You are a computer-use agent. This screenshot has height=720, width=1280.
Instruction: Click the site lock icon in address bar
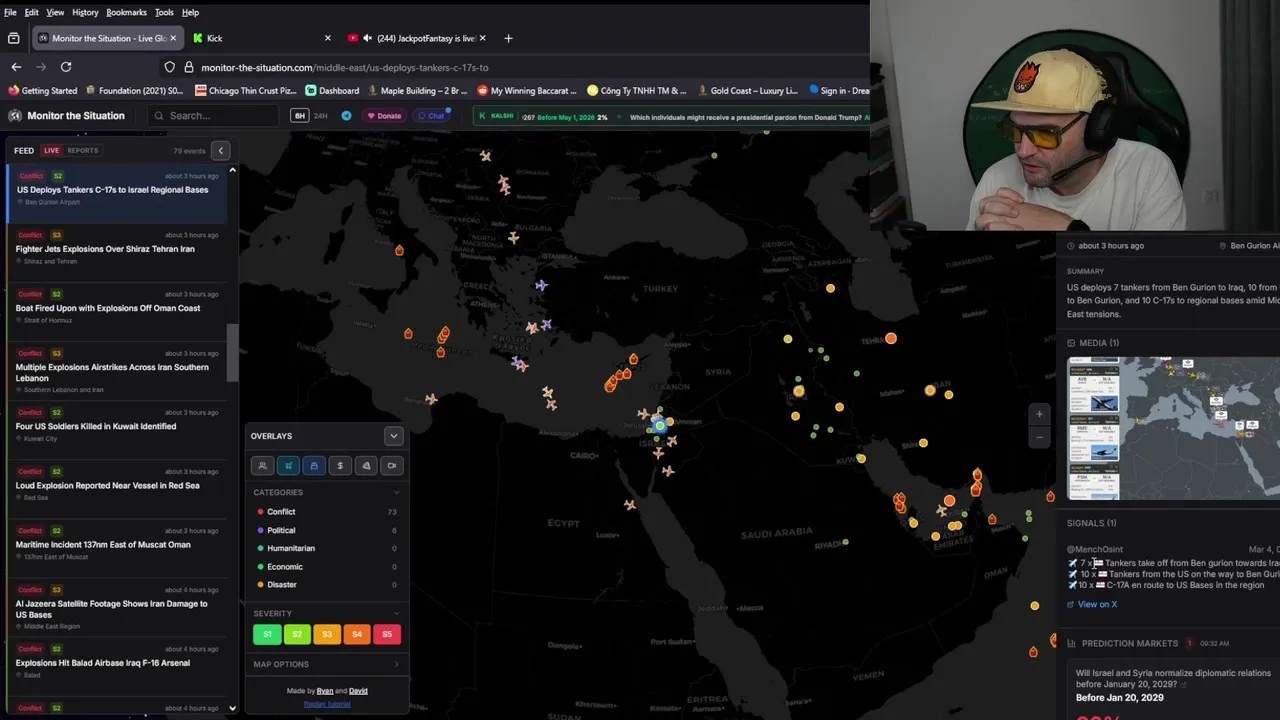coord(188,67)
